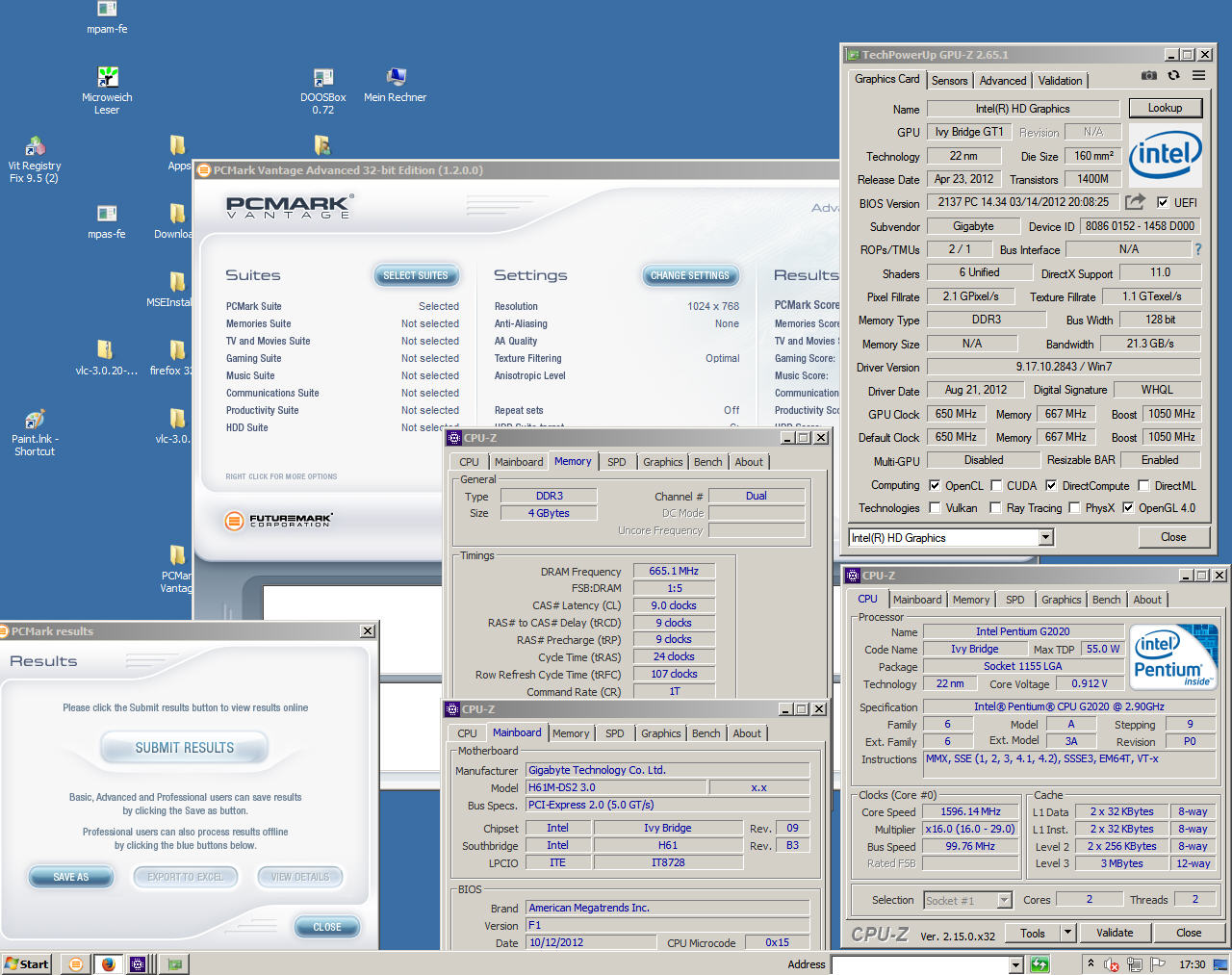Screen dimensions: 1232x975
Task: Click the GPU-Z refresh icon
Action: pyautogui.click(x=1173, y=75)
